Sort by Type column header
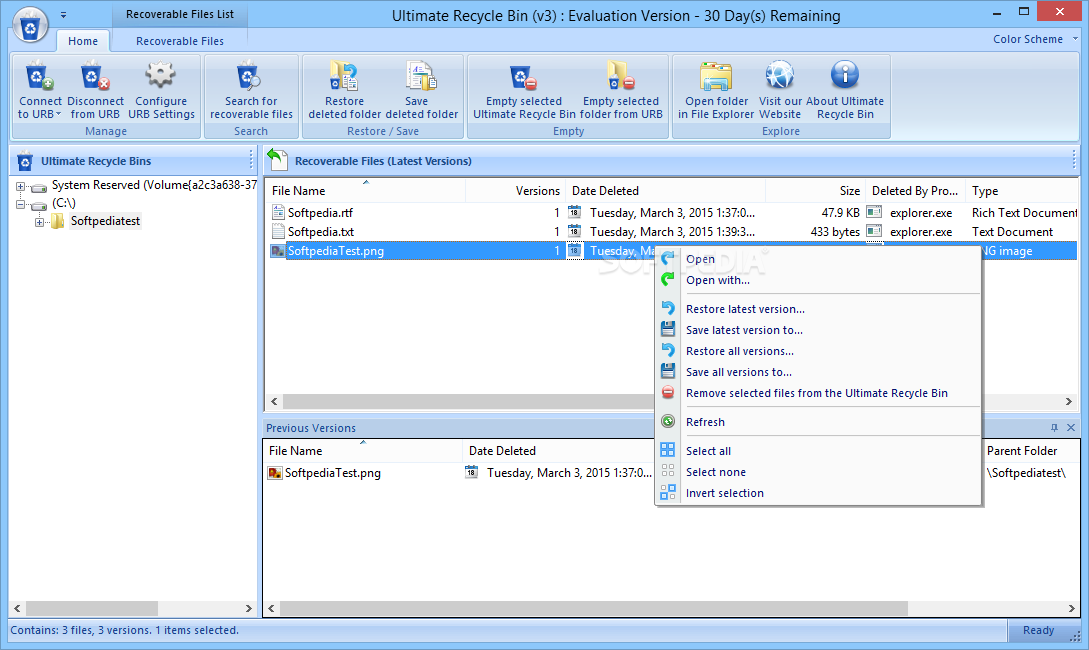 pos(1021,190)
